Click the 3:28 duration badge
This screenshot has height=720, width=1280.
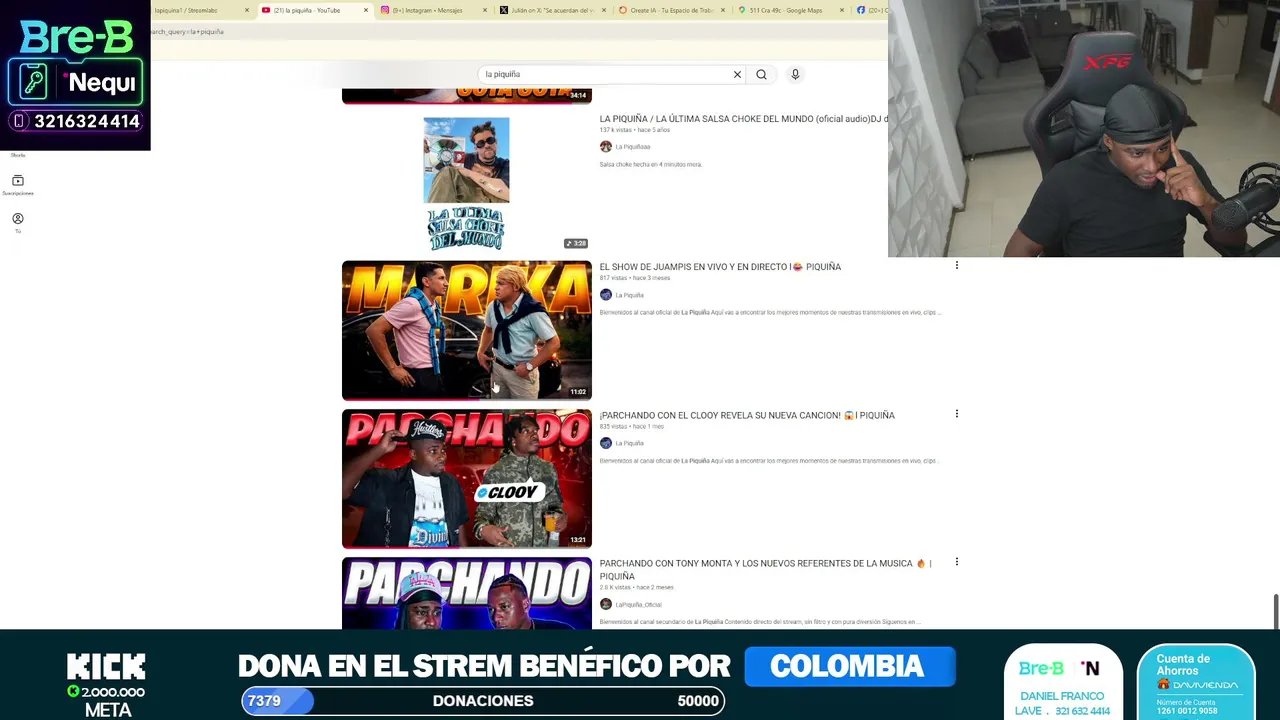pos(576,243)
